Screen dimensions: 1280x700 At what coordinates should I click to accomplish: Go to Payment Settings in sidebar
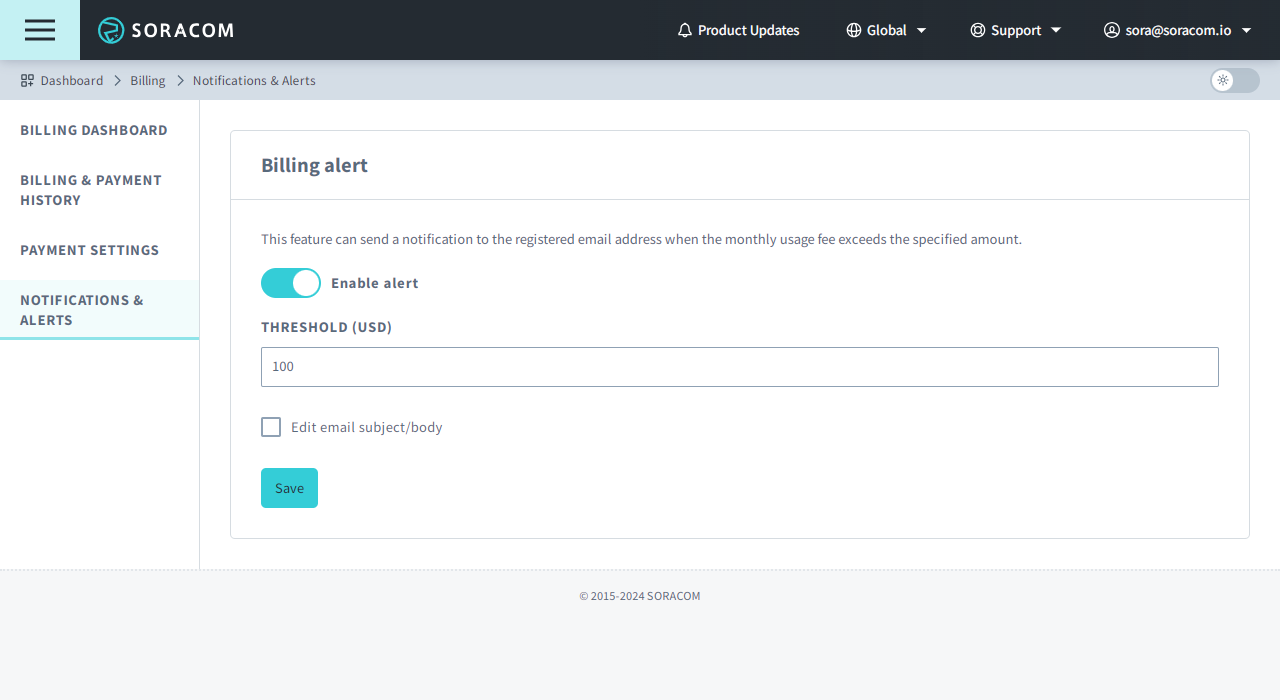[90, 250]
